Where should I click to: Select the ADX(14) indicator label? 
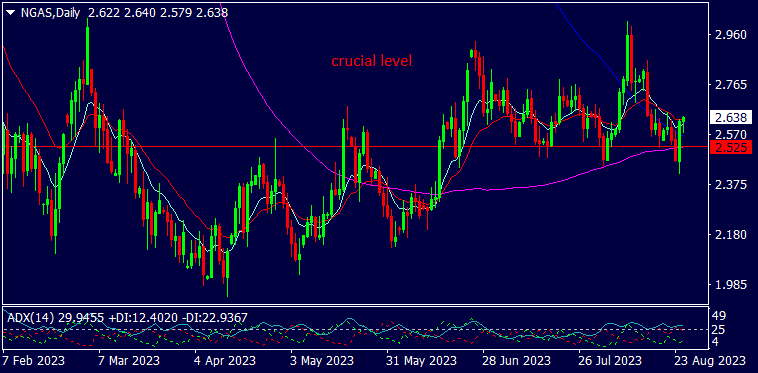pyautogui.click(x=30, y=317)
